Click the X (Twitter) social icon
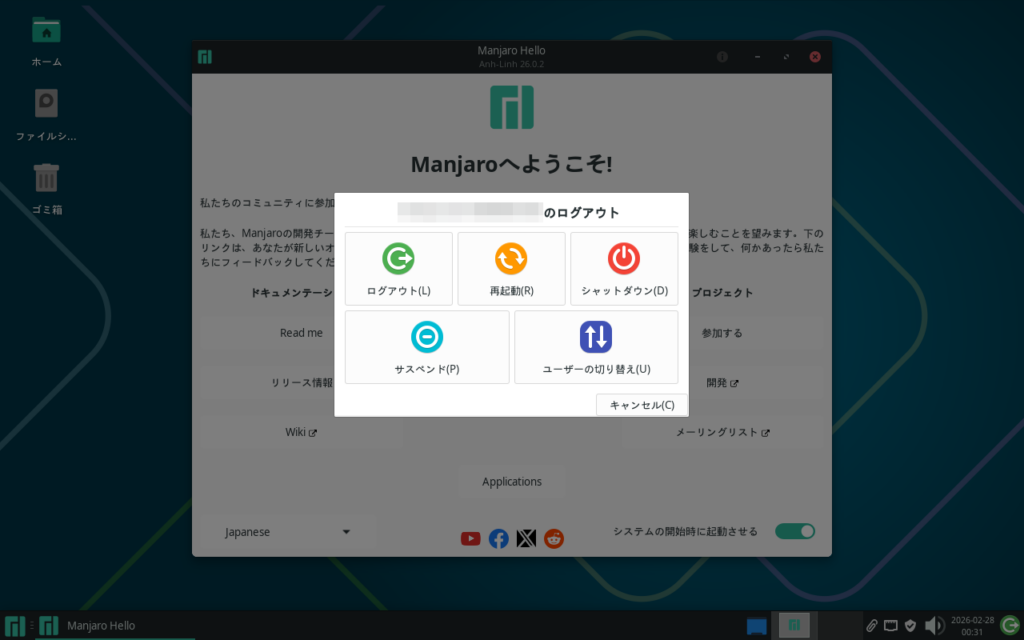 [526, 539]
